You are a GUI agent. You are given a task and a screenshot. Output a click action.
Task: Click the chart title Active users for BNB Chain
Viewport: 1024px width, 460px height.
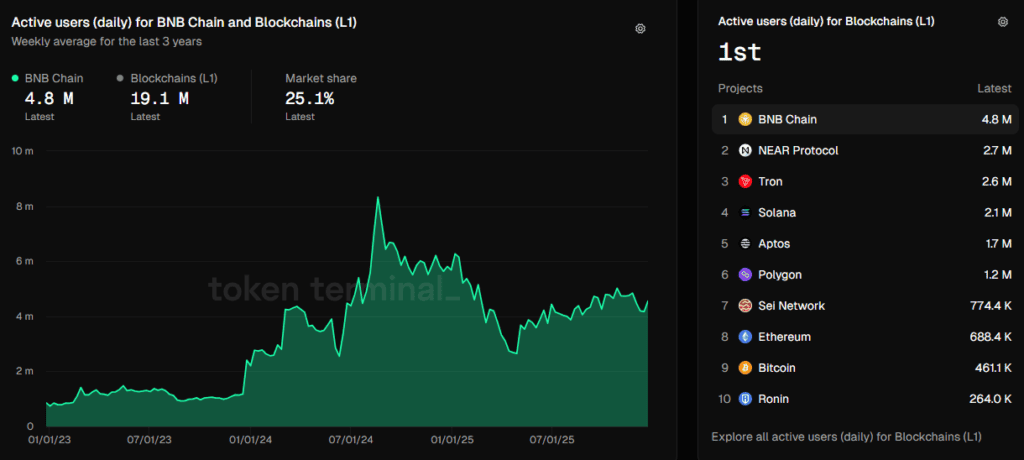click(184, 22)
